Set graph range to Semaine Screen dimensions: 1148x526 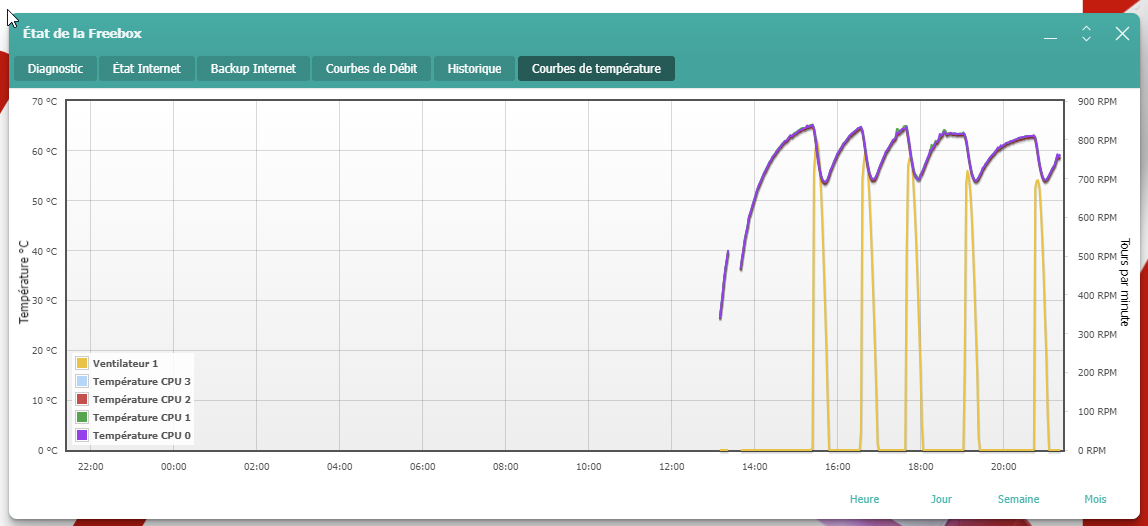1018,499
